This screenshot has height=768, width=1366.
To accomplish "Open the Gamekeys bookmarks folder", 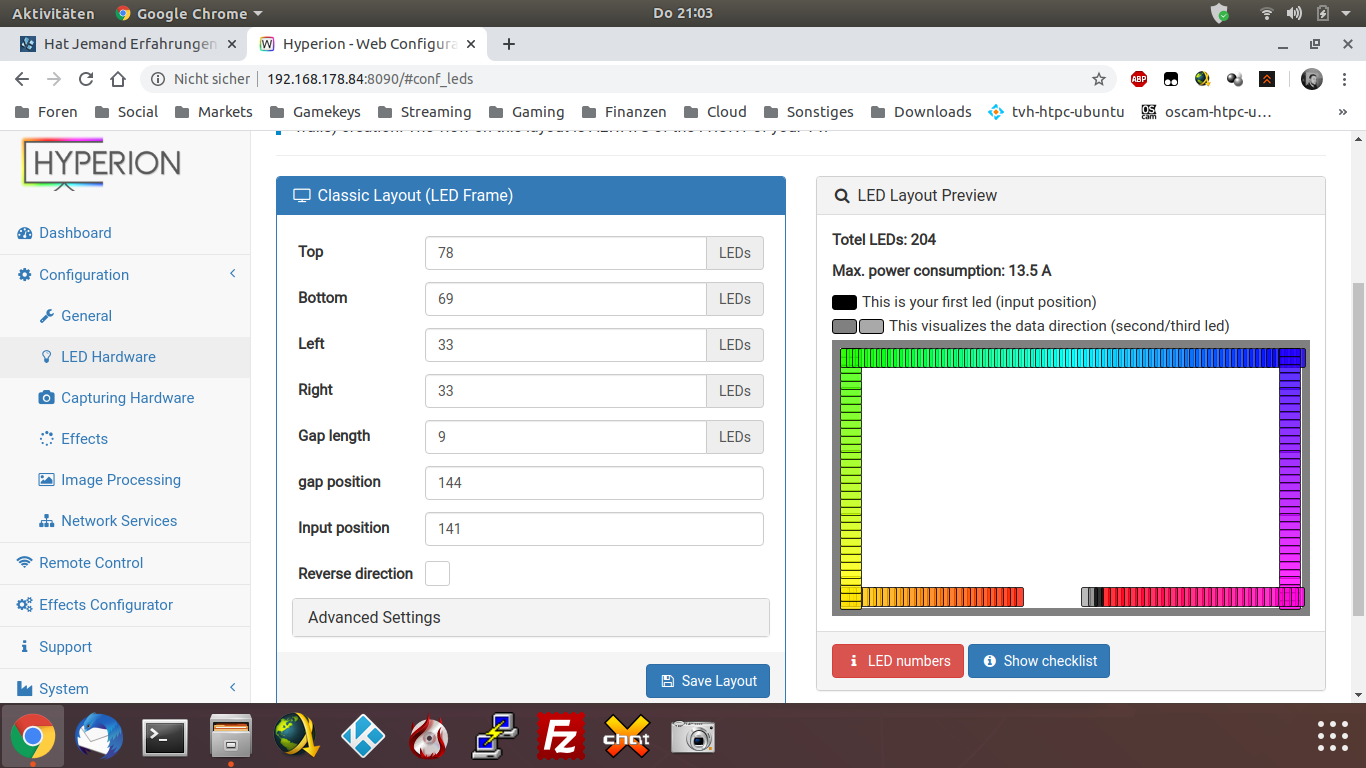I will click(x=315, y=112).
